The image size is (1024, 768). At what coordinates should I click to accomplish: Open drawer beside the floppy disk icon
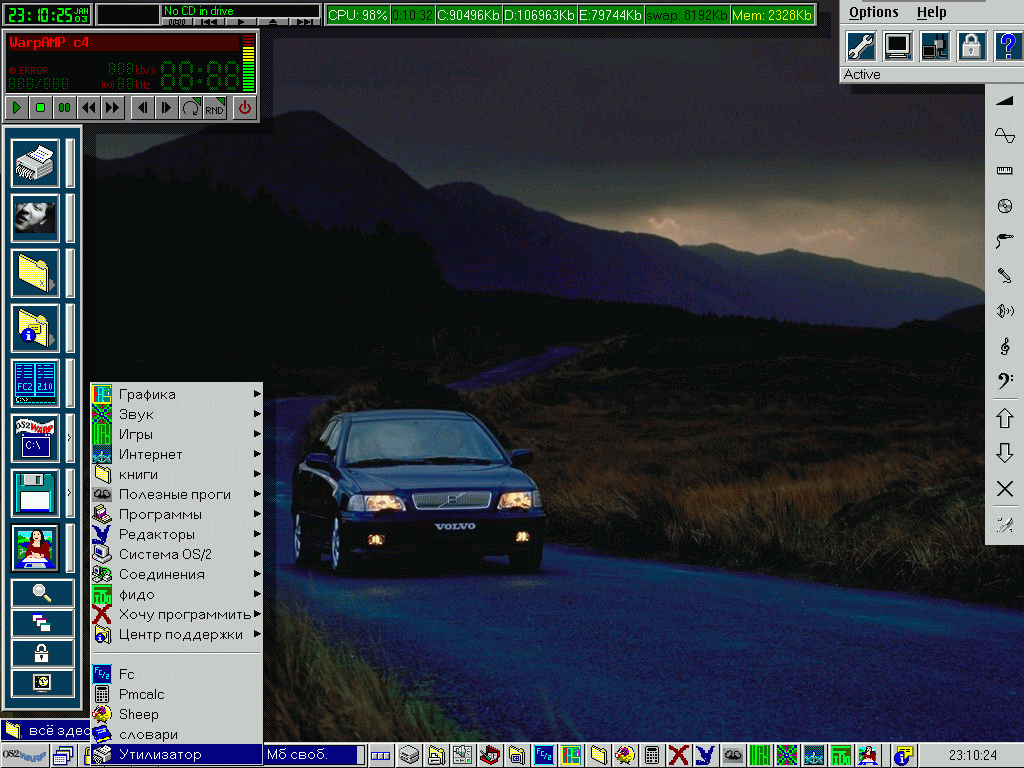tap(70, 492)
